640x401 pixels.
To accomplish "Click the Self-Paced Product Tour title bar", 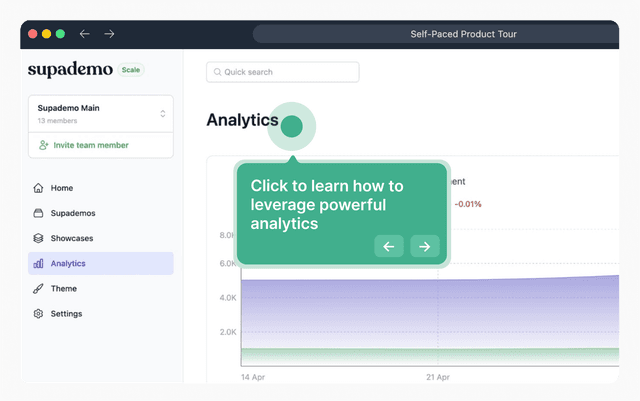I will [x=463, y=34].
